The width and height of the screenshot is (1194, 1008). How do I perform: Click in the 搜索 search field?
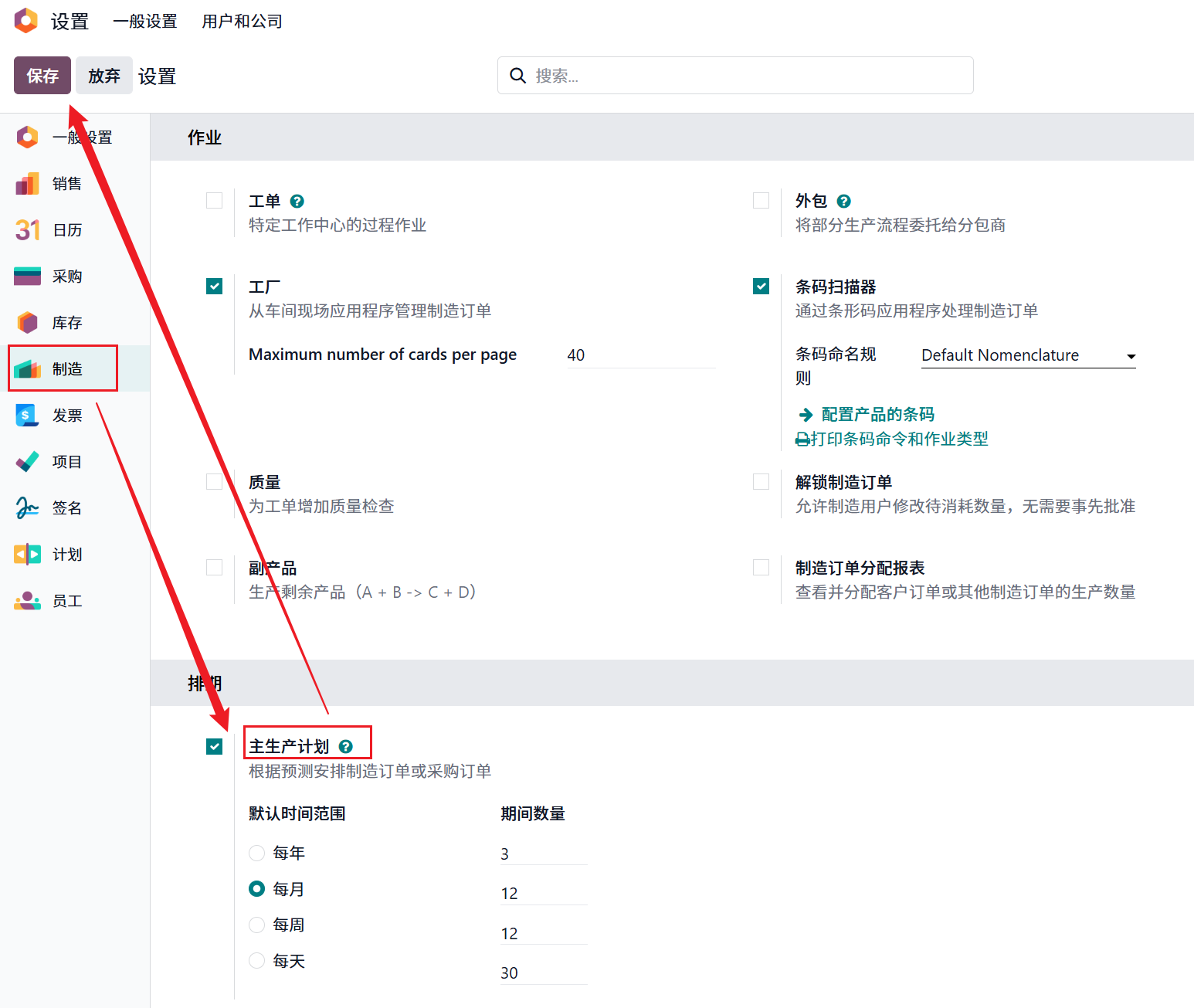pyautogui.click(x=734, y=75)
